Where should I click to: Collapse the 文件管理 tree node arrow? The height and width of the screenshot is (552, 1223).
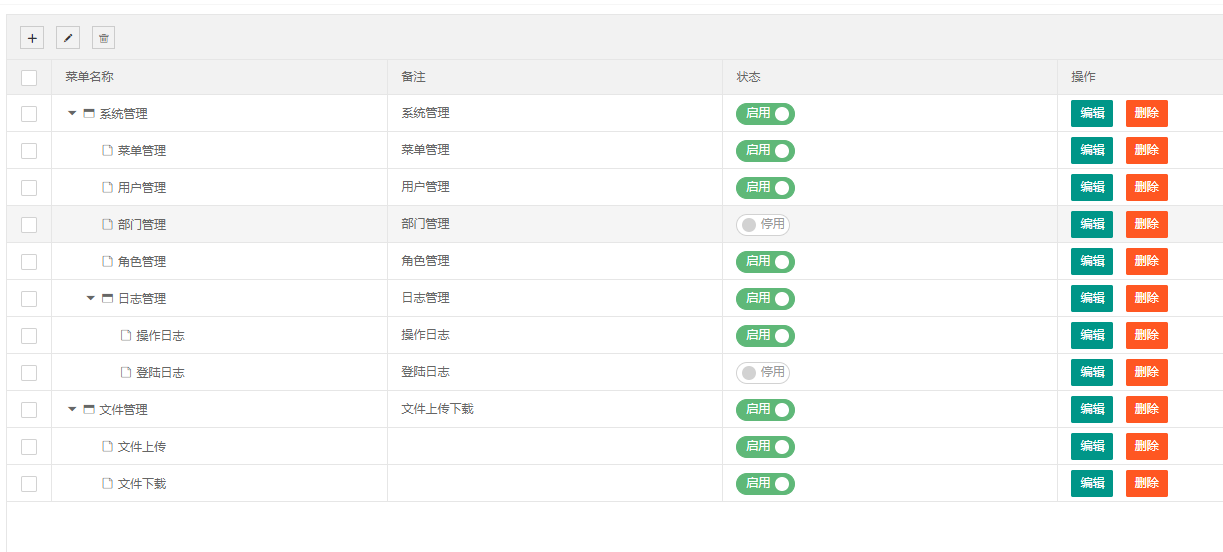72,410
